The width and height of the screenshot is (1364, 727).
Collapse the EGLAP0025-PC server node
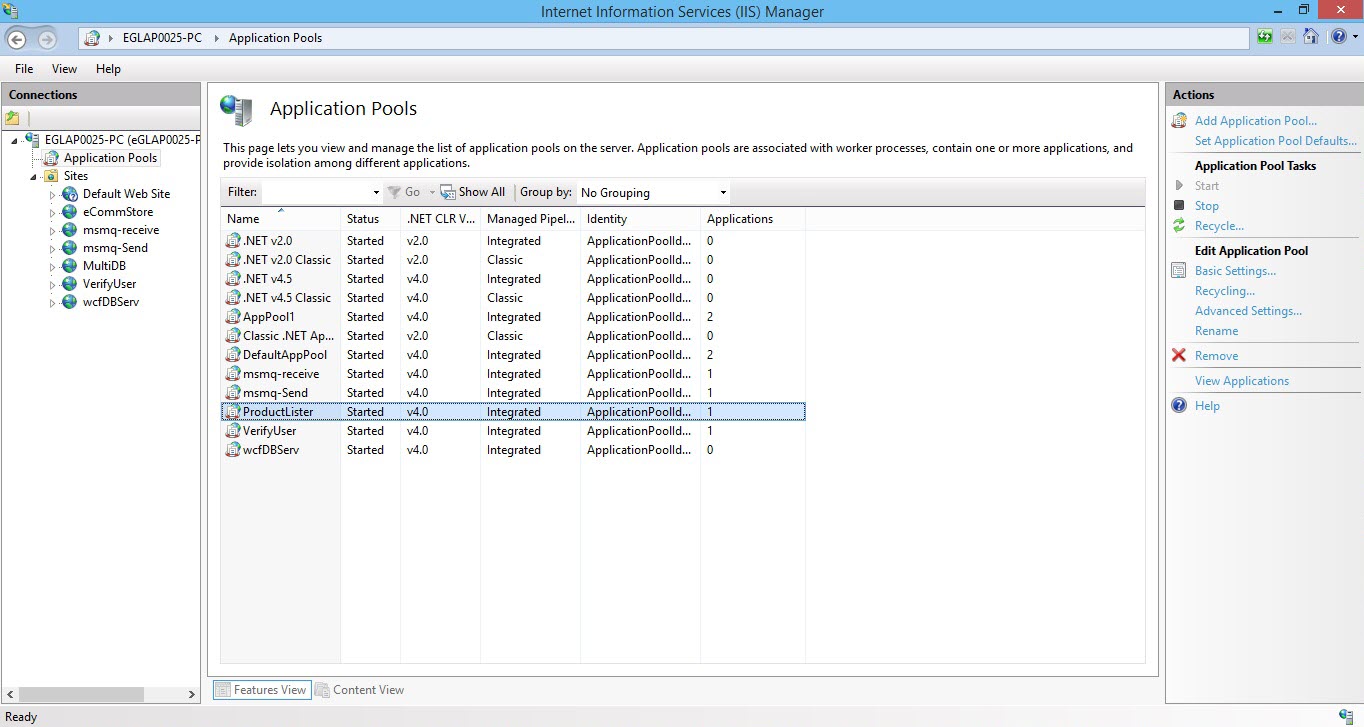coord(14,140)
